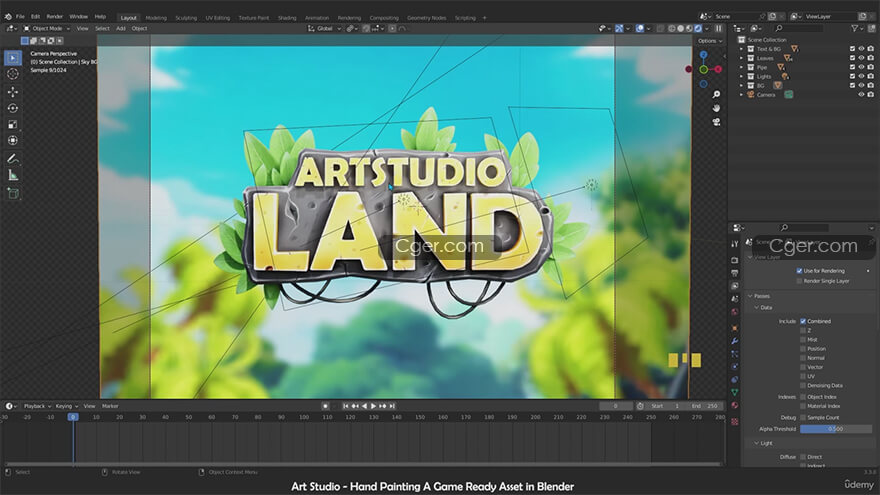Open the View Layer properties tab

tap(735, 286)
